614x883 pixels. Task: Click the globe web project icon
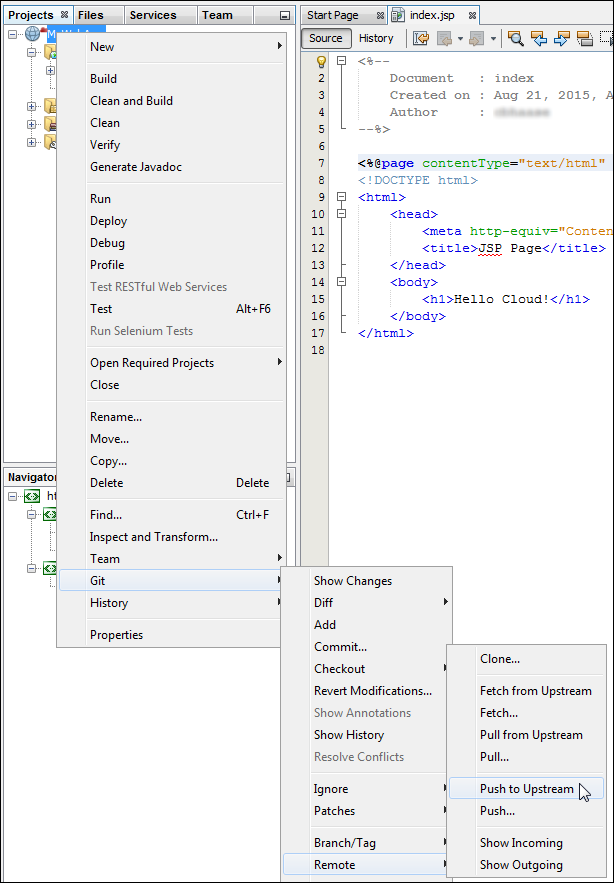pos(33,33)
